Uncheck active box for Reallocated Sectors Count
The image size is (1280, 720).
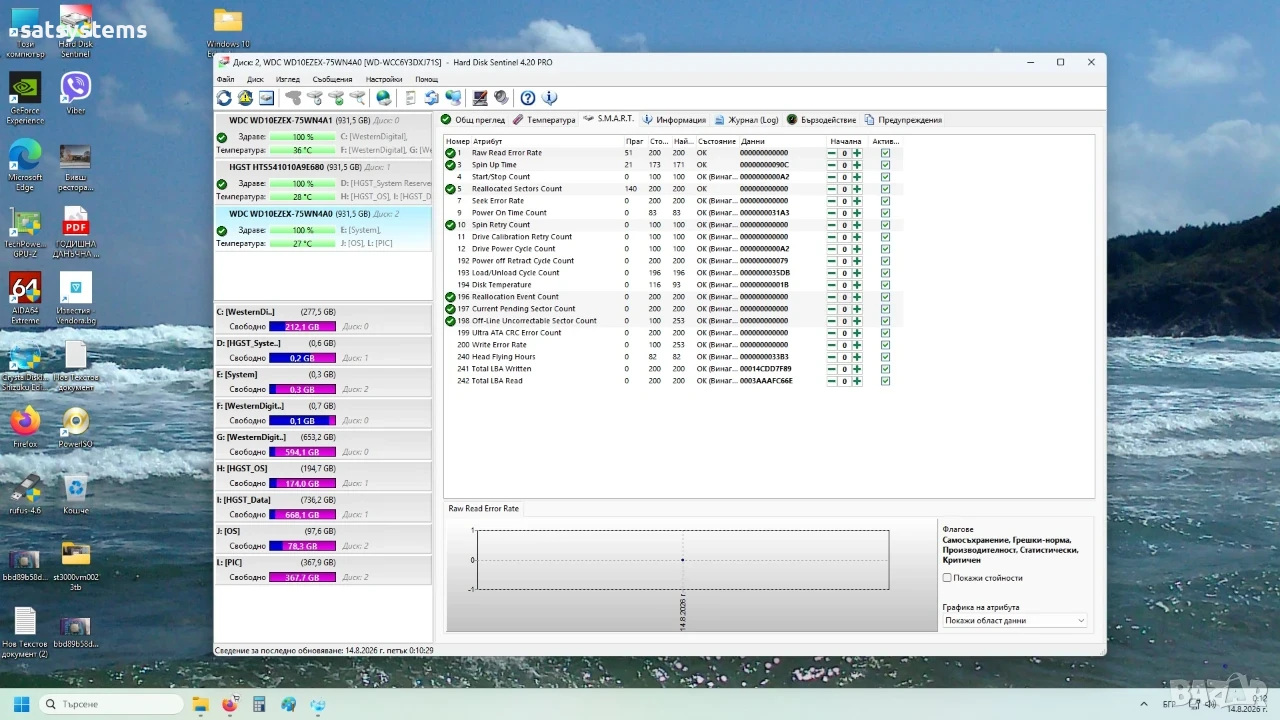coord(885,189)
